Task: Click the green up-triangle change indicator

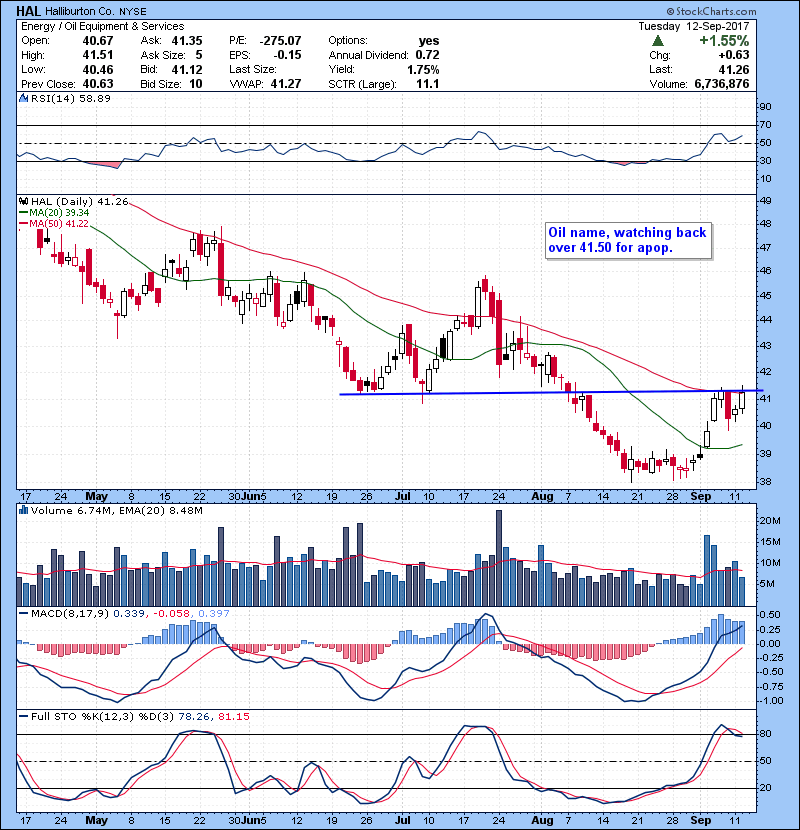Action: coord(658,41)
